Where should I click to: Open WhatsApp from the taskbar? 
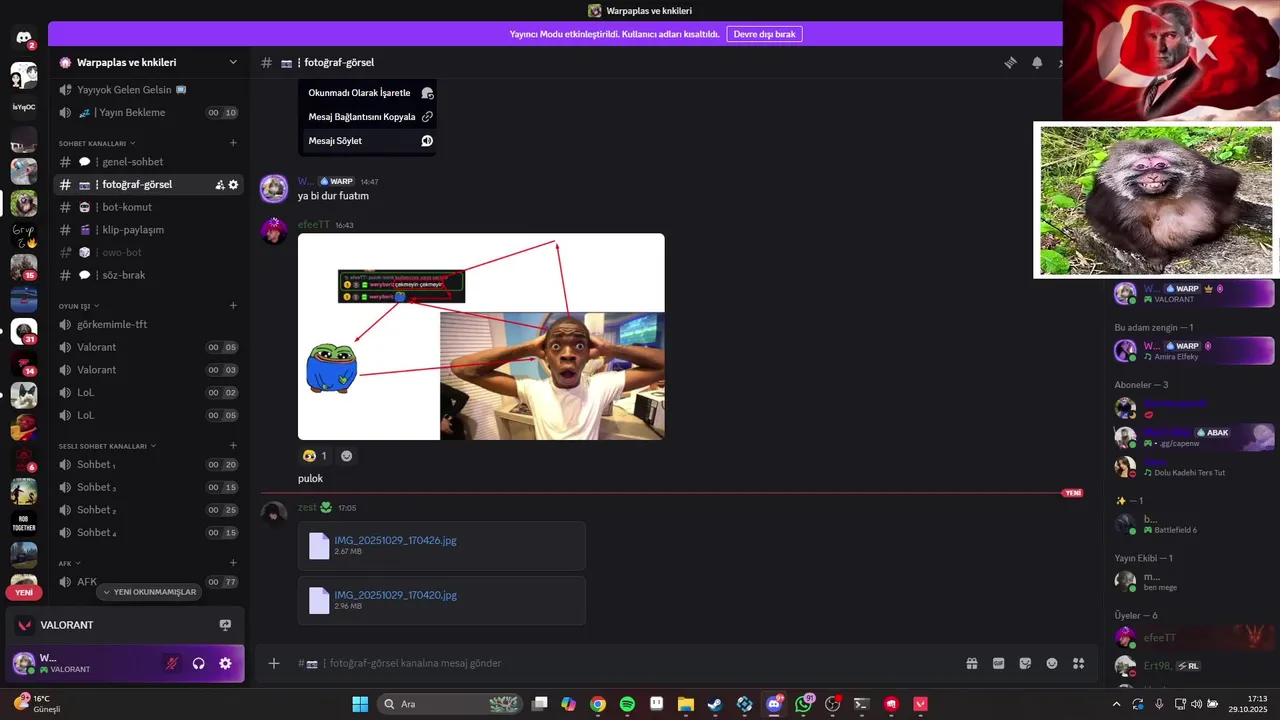[803, 704]
